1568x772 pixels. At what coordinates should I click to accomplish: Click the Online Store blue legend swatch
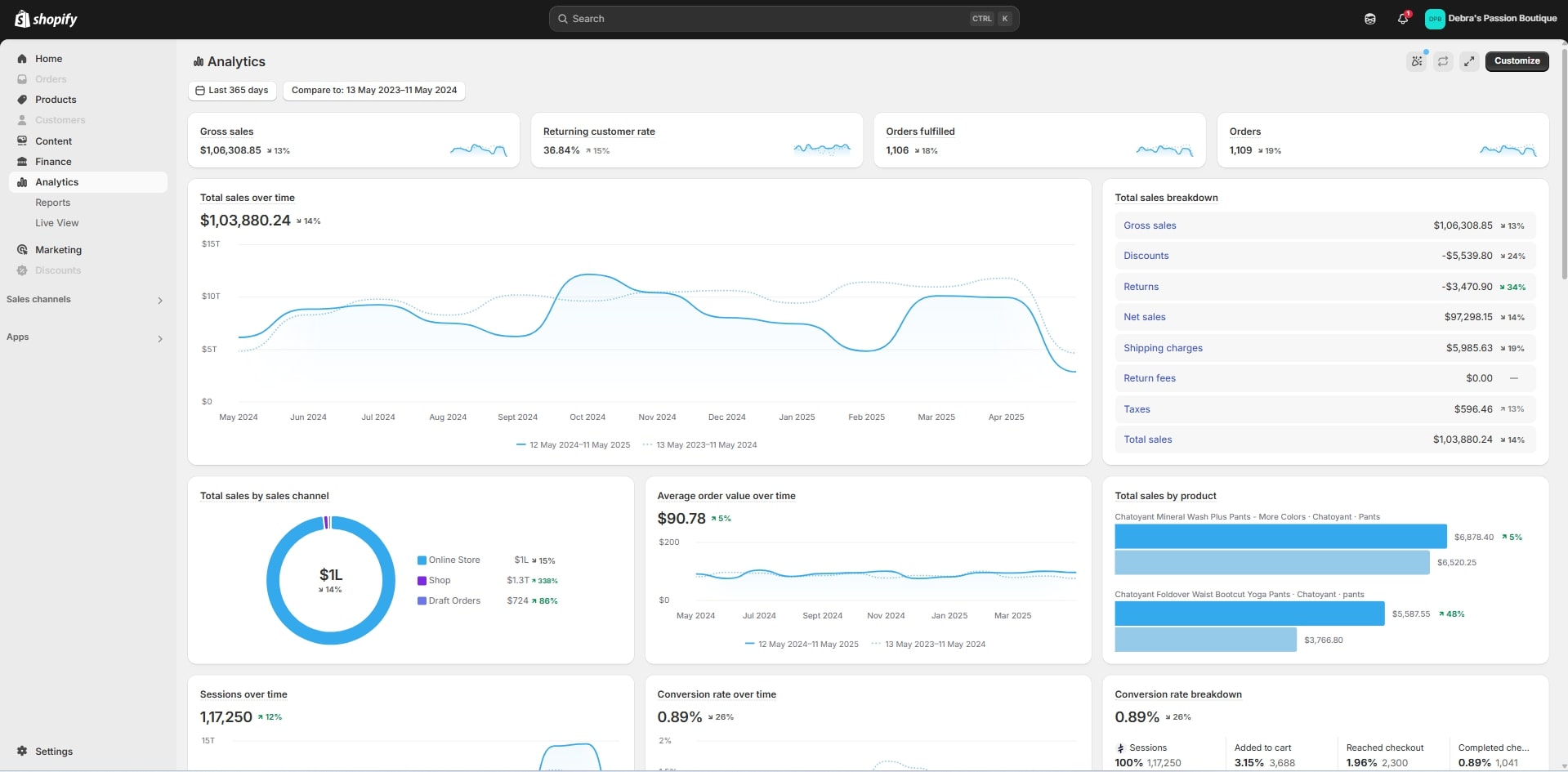tap(422, 560)
